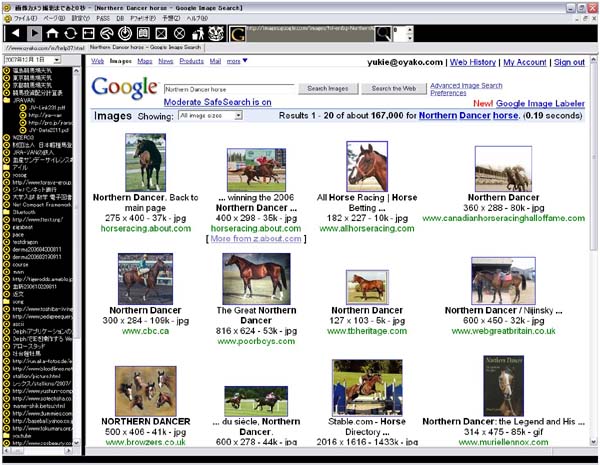Click the app icon left of the menu bar
This screenshot has width=600, height=465.
coord(7,18)
